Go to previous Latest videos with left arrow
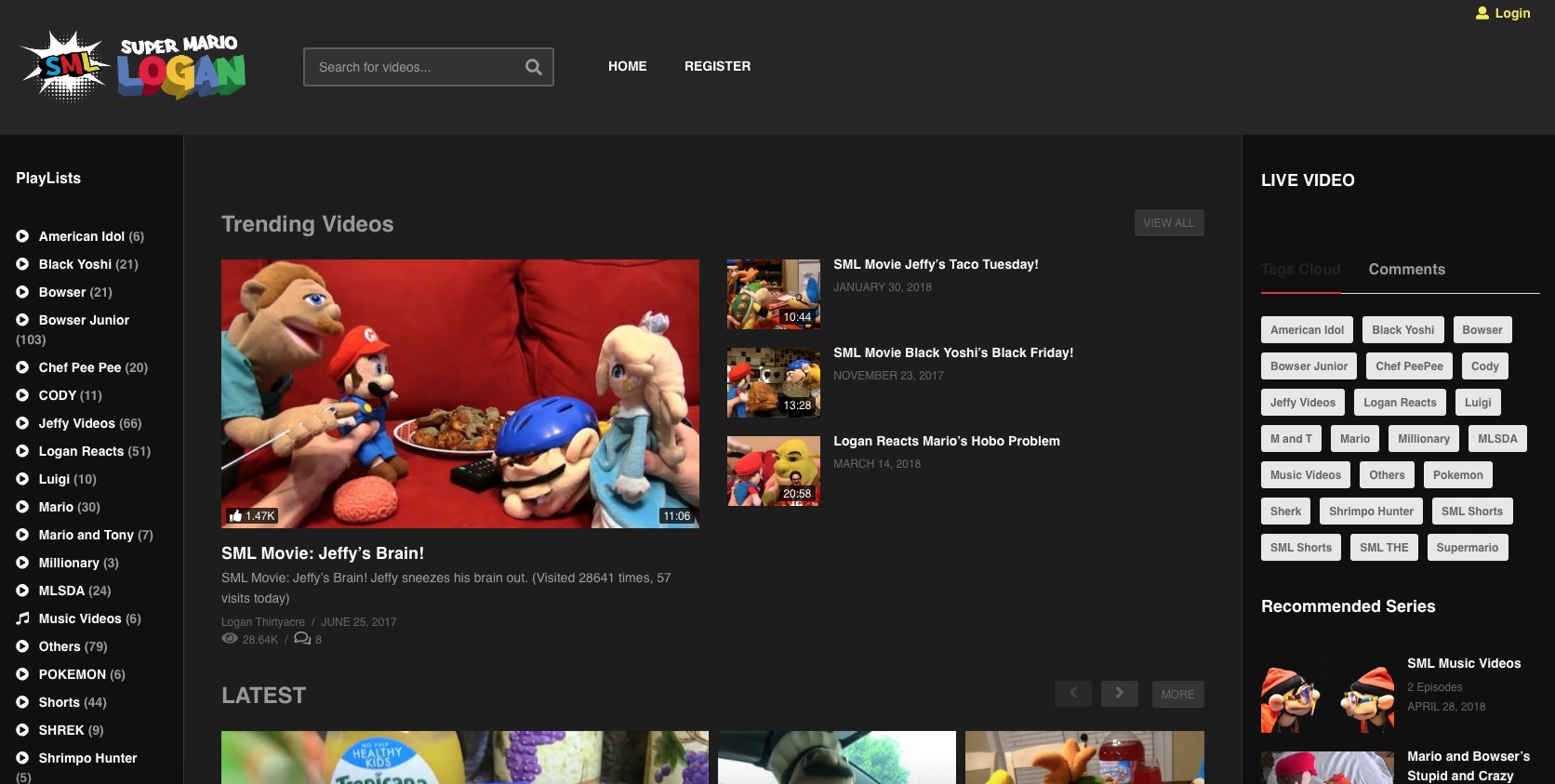1555x784 pixels. coord(1073,694)
